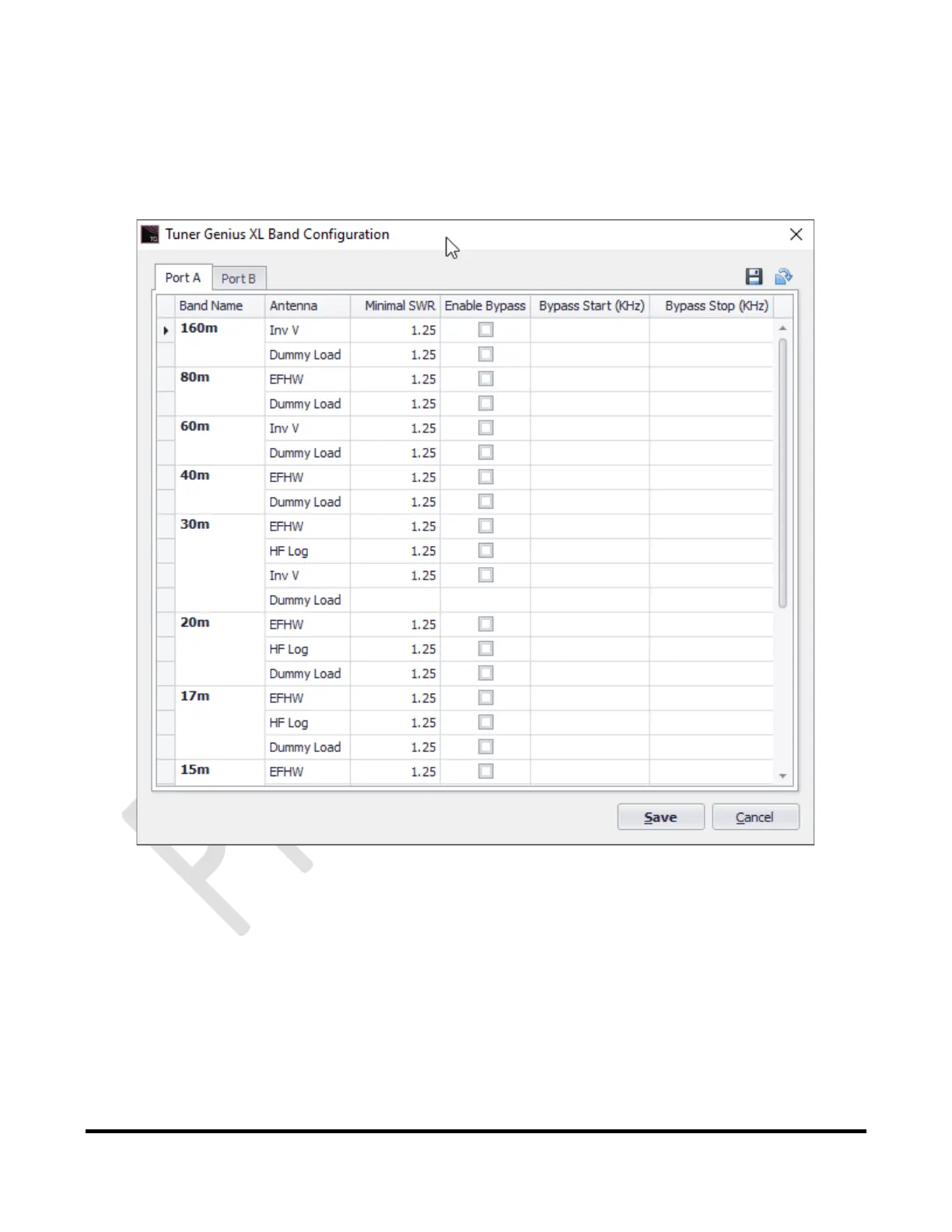Tick the bypass checkbox for 80m EFHW
The image size is (952, 1232).
486,379
